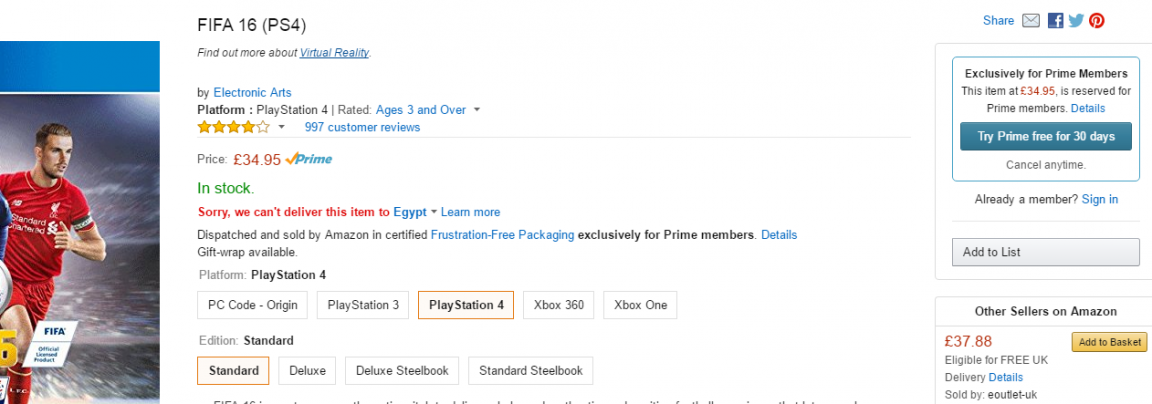Click the star rating icons

234,127
